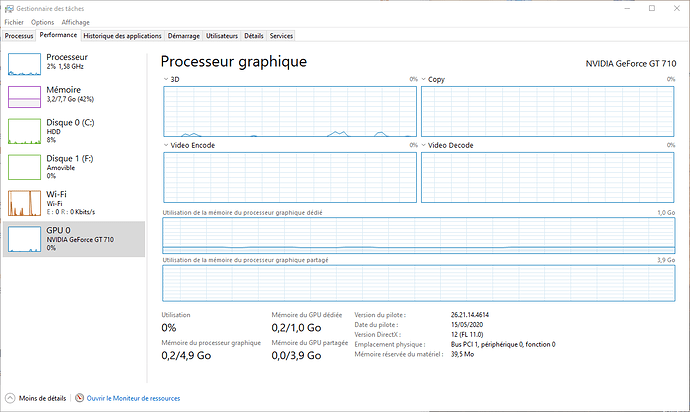Viewport: 690px width, 412px height.
Task: Open the Affichage menu
Action: click(x=75, y=21)
